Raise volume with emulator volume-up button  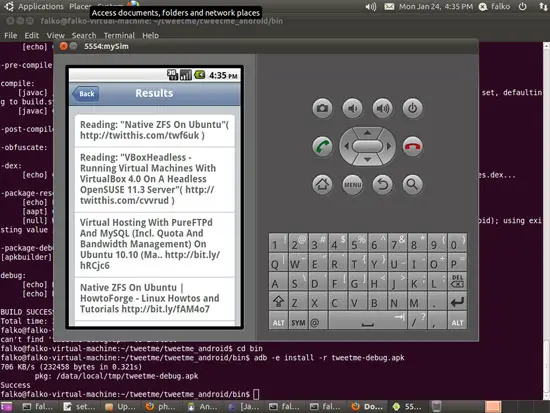[382, 108]
